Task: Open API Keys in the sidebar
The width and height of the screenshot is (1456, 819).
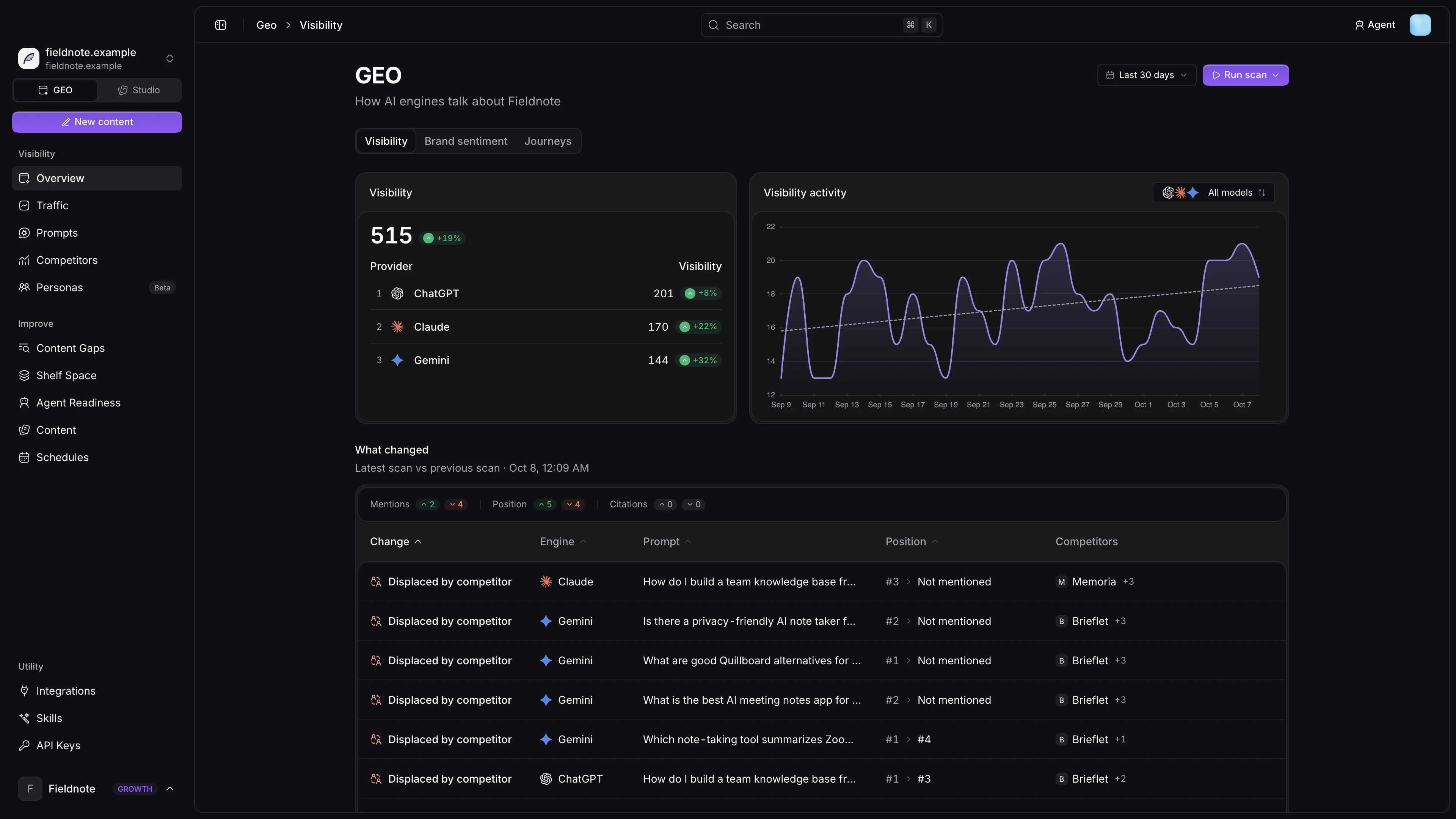Action: 97,745
